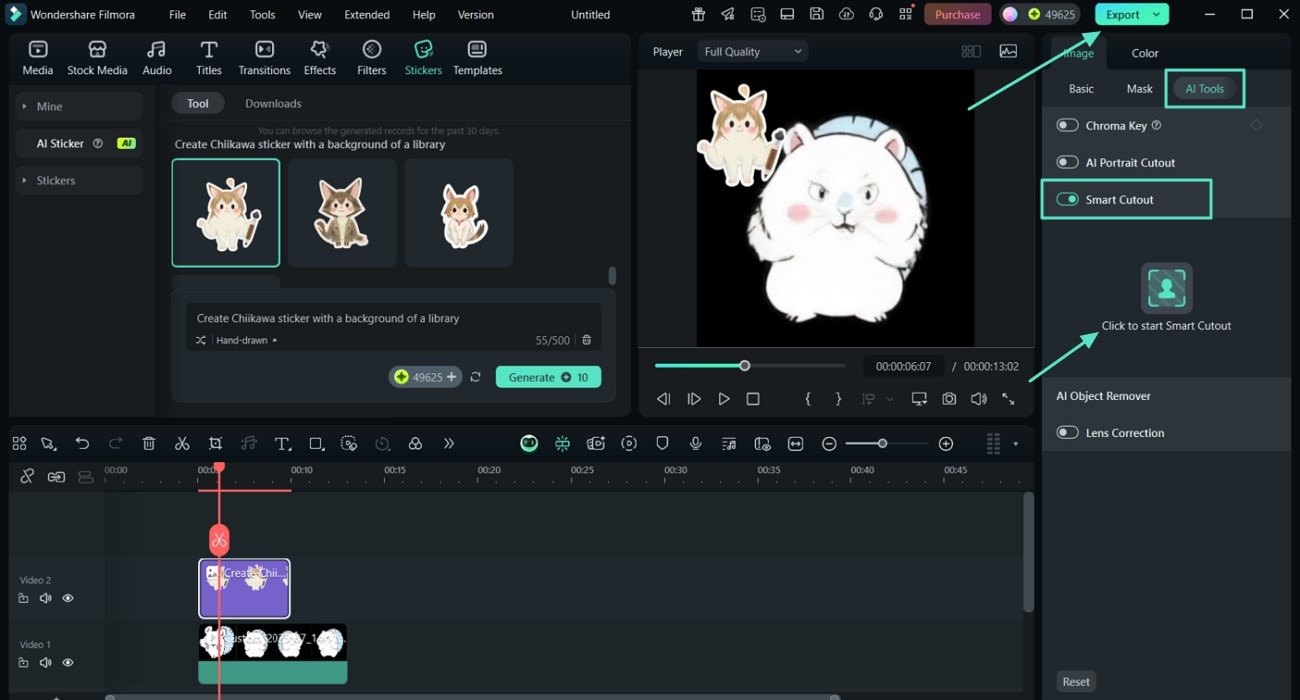This screenshot has width=1300, height=700.
Task: Mute the Video 1 track
Action: coord(45,662)
